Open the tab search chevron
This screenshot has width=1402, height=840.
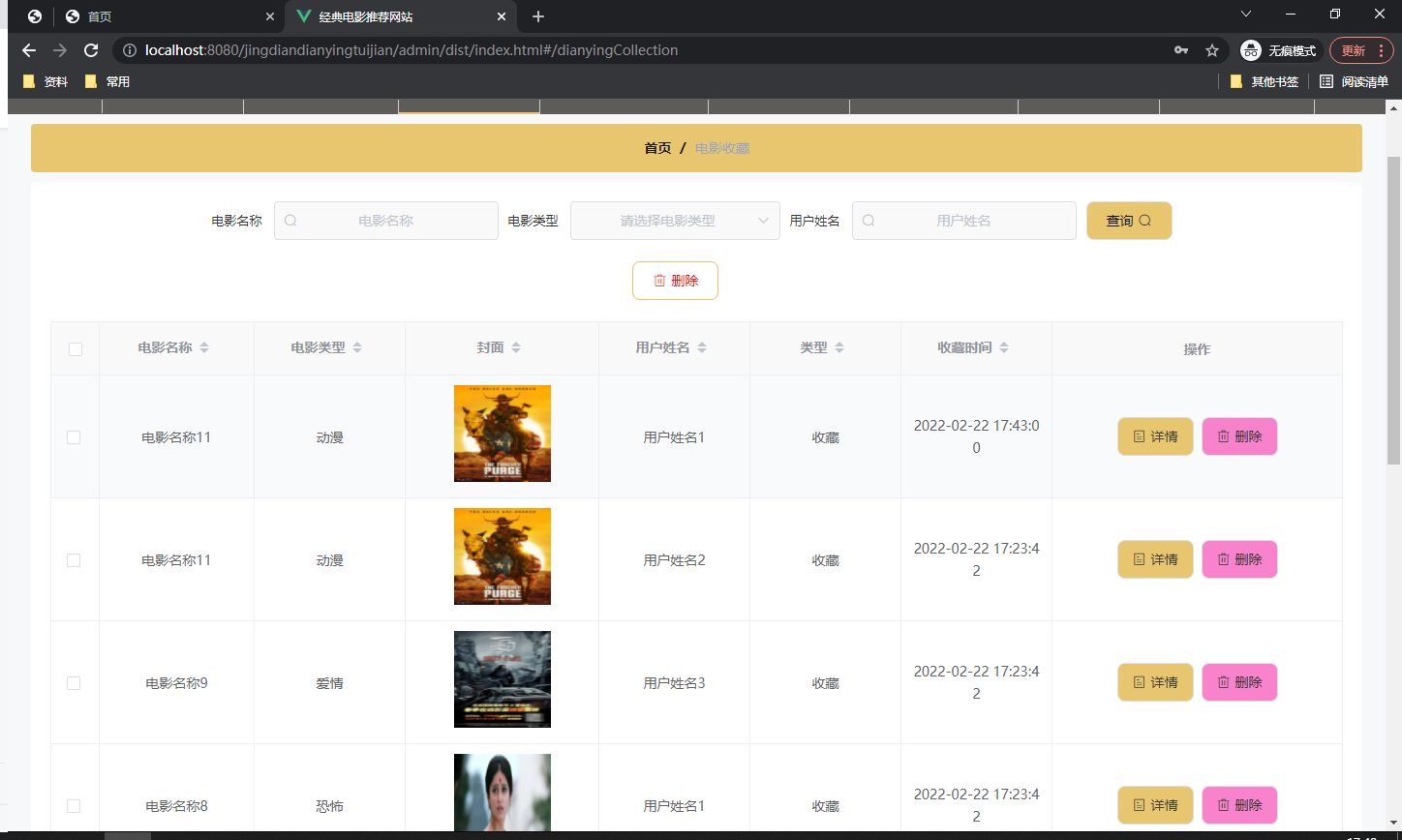[x=1246, y=14]
